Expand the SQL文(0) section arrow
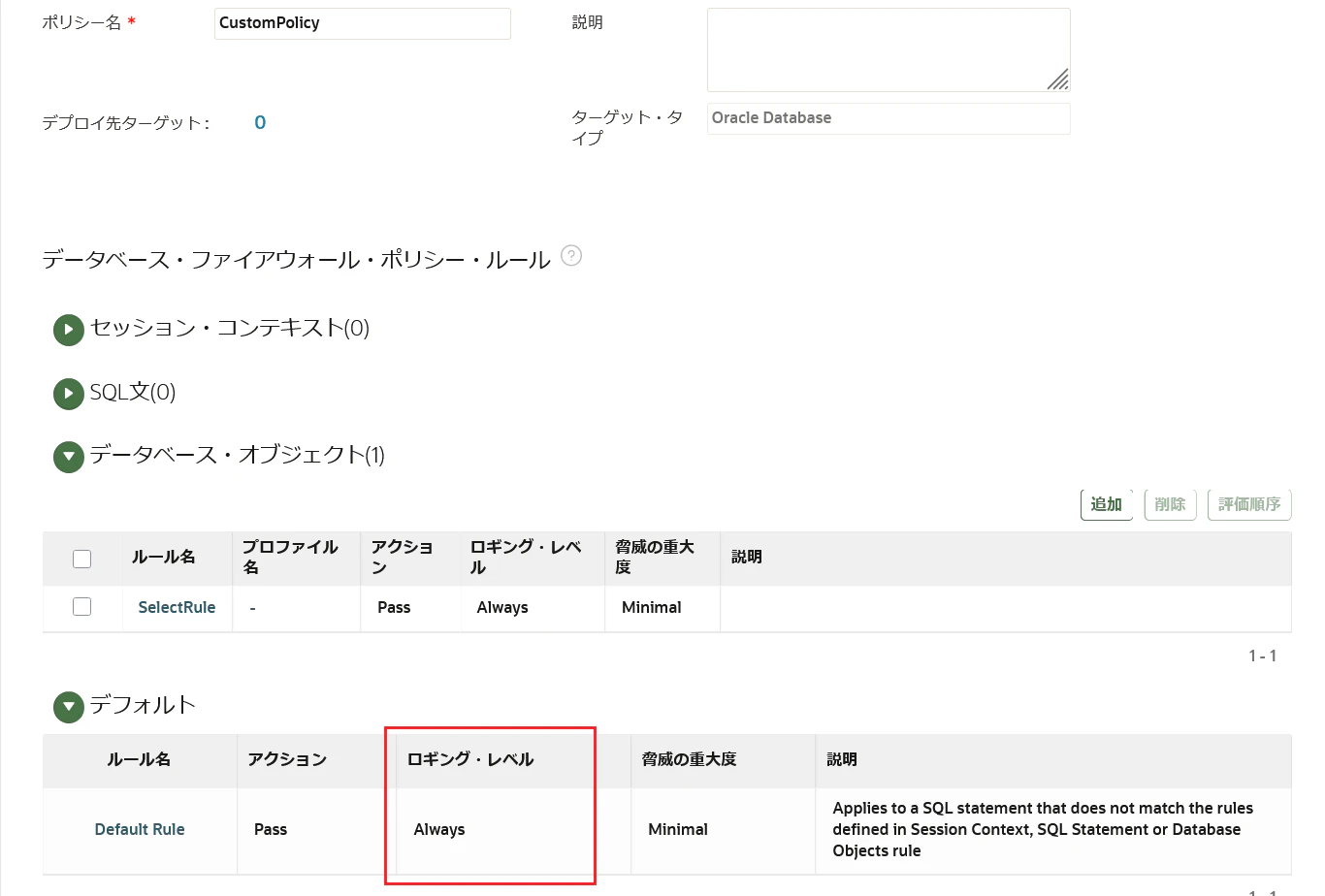Image resolution: width=1325 pixels, height=896 pixels. (x=68, y=394)
